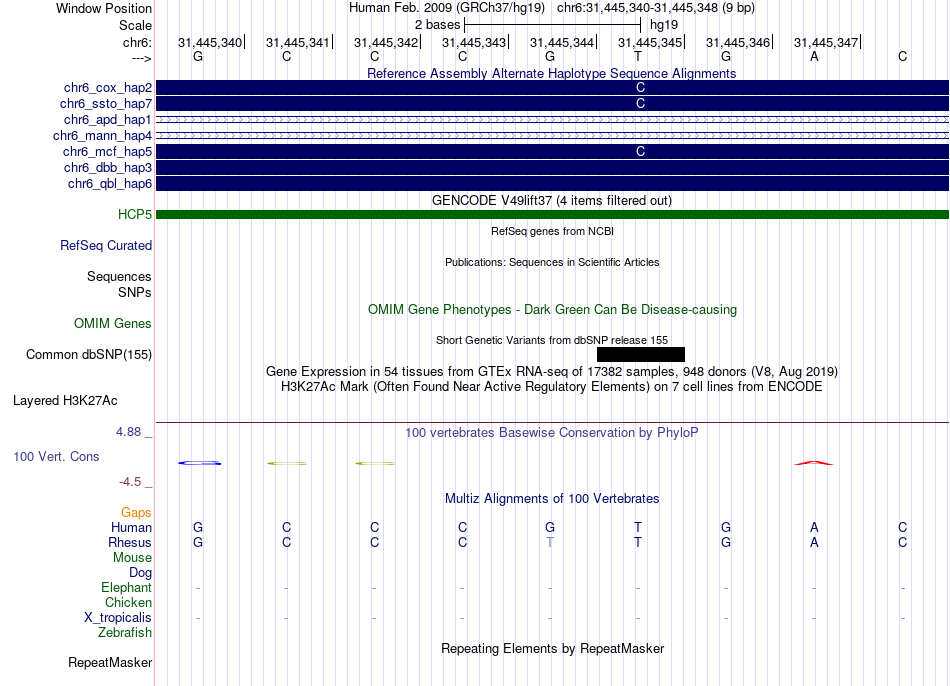Click the Scale label
The height and width of the screenshot is (686, 950).
click(135, 25)
